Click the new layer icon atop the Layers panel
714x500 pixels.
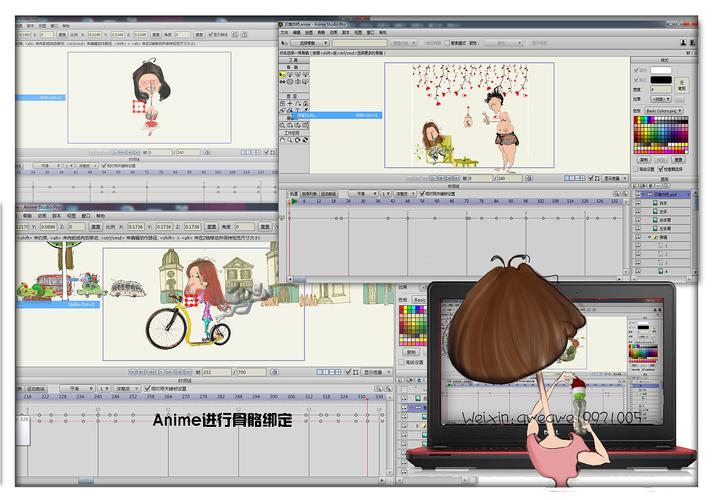[635, 186]
